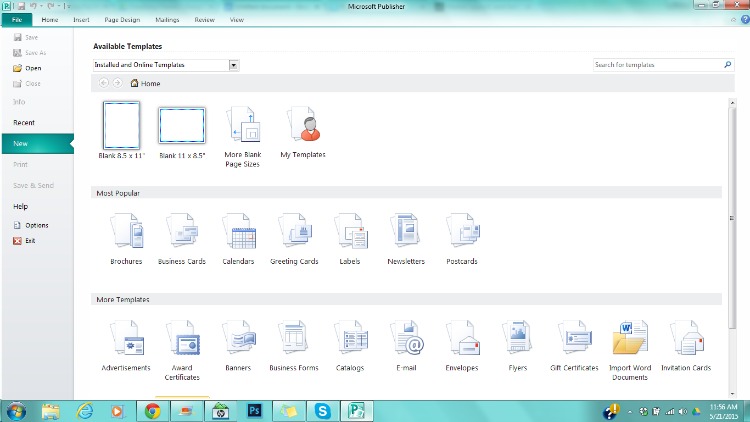Click the quick access Save icon
750x422 pixels.
click(21, 6)
